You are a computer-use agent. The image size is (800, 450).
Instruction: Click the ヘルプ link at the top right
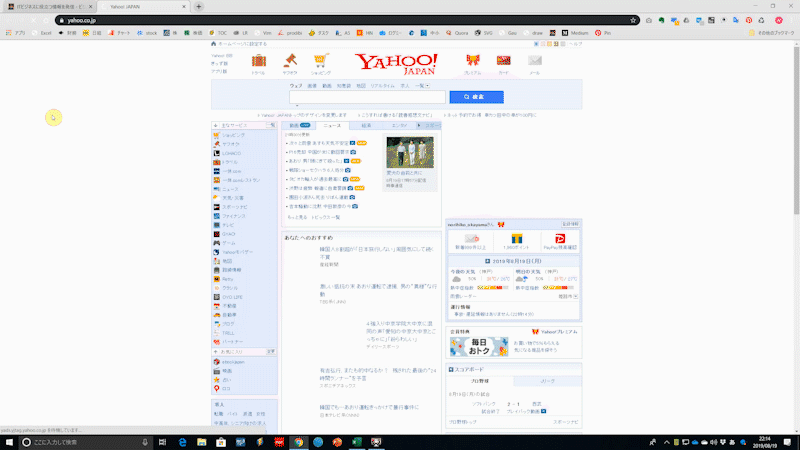pyautogui.click(x=576, y=44)
